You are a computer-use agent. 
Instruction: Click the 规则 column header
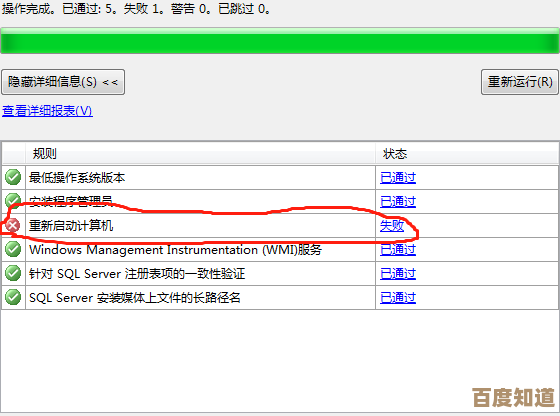pyautogui.click(x=200, y=154)
